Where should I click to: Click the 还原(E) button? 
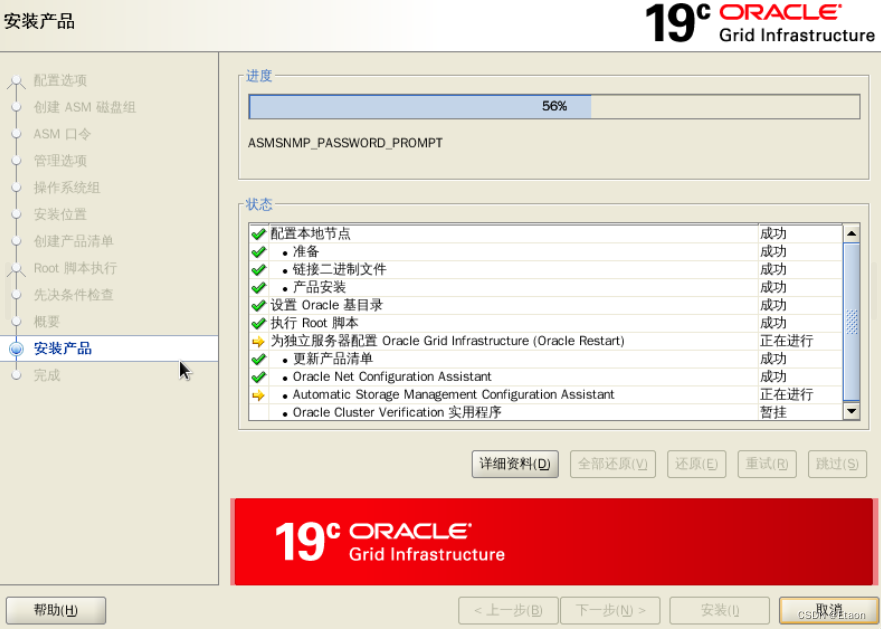[x=696, y=464]
